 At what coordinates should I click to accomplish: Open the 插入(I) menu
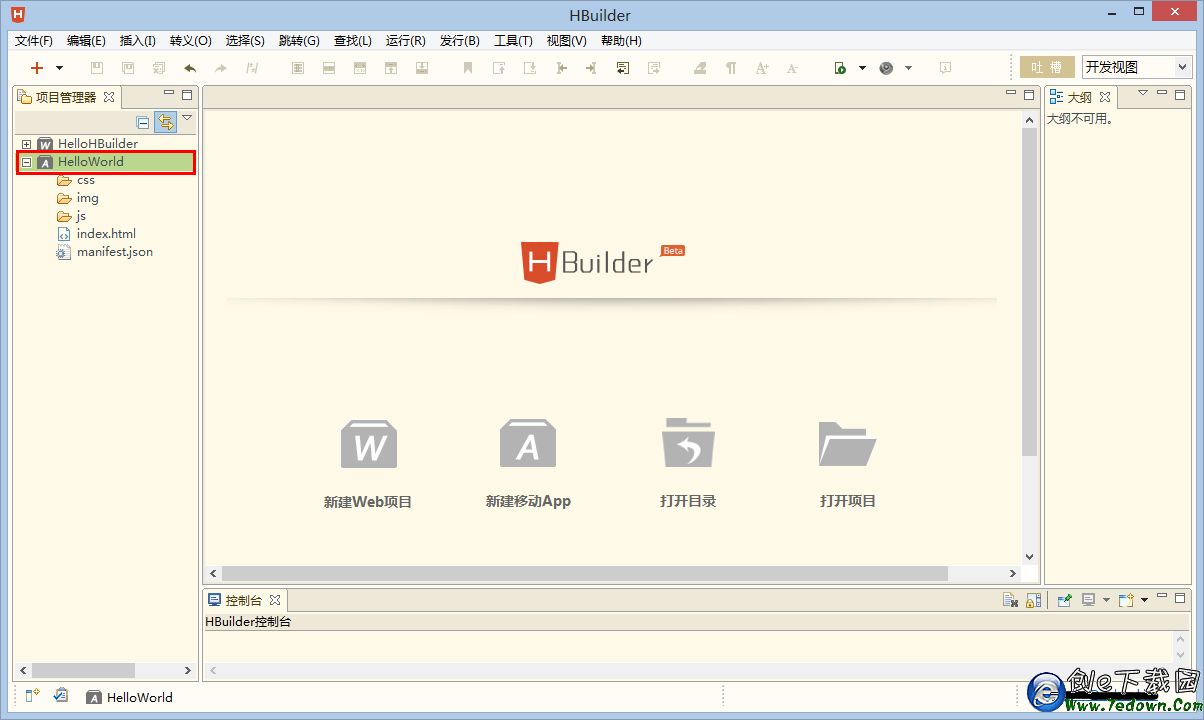[138, 41]
